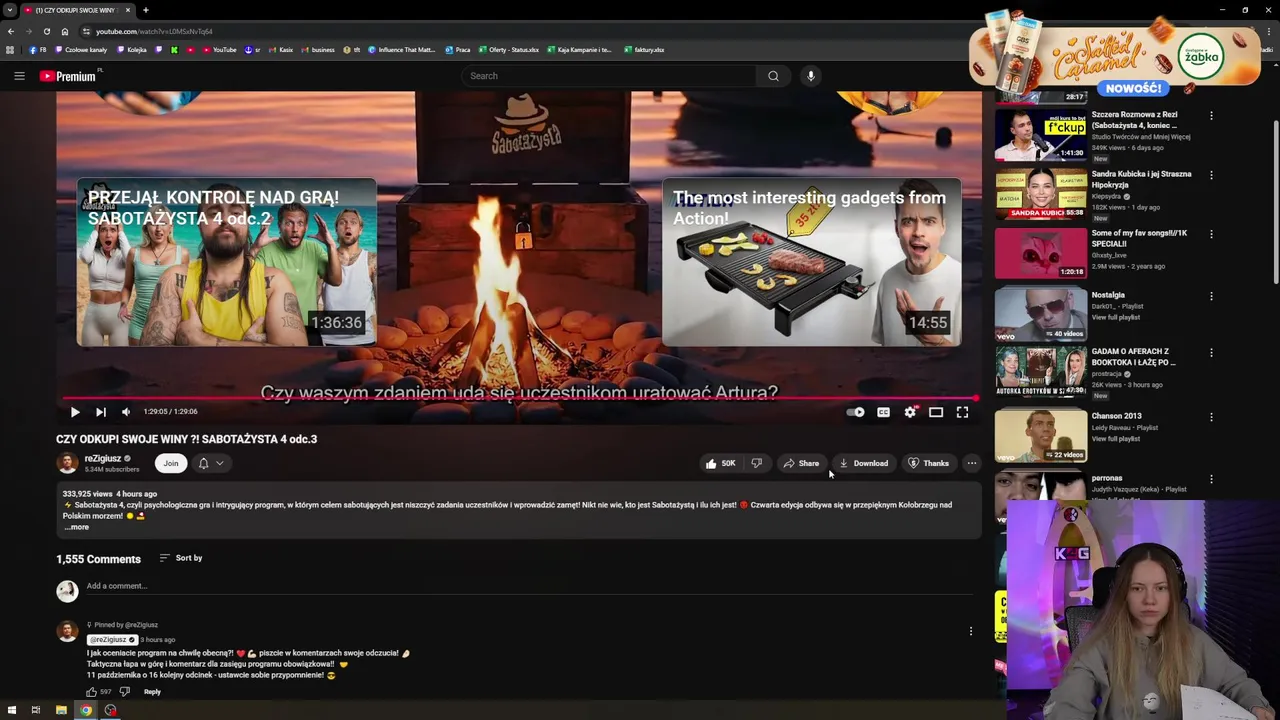Toggle the autoplay switch in player
Image resolution: width=1280 pixels, height=720 pixels.
[856, 412]
